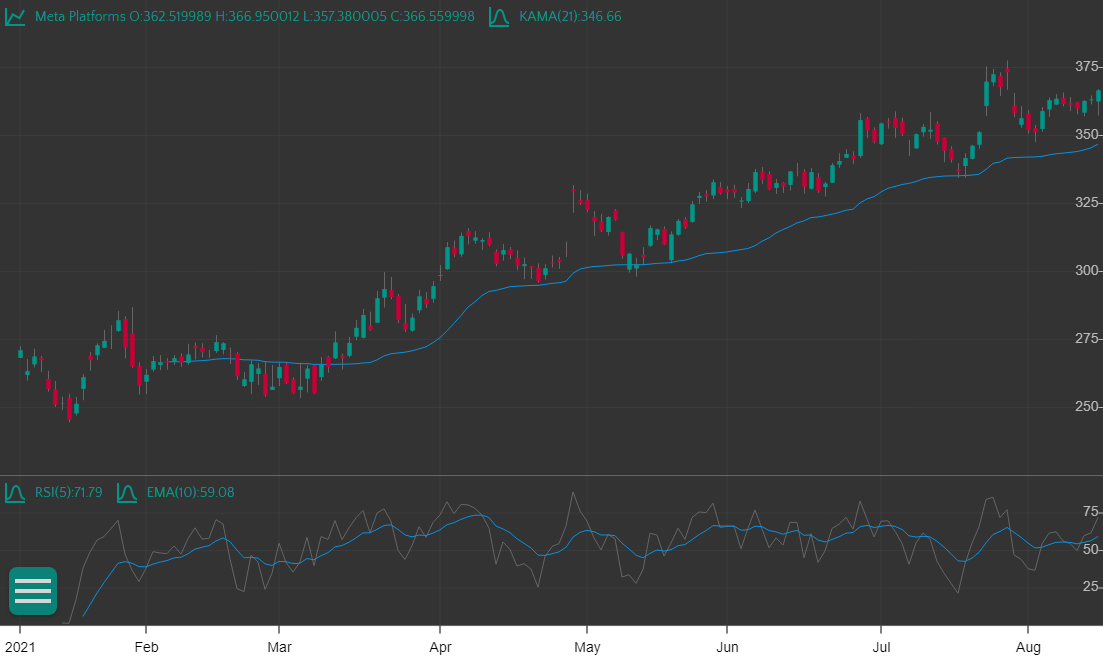Click the 300 price axis label
Image resolution: width=1103 pixels, height=661 pixels.
point(1086,271)
